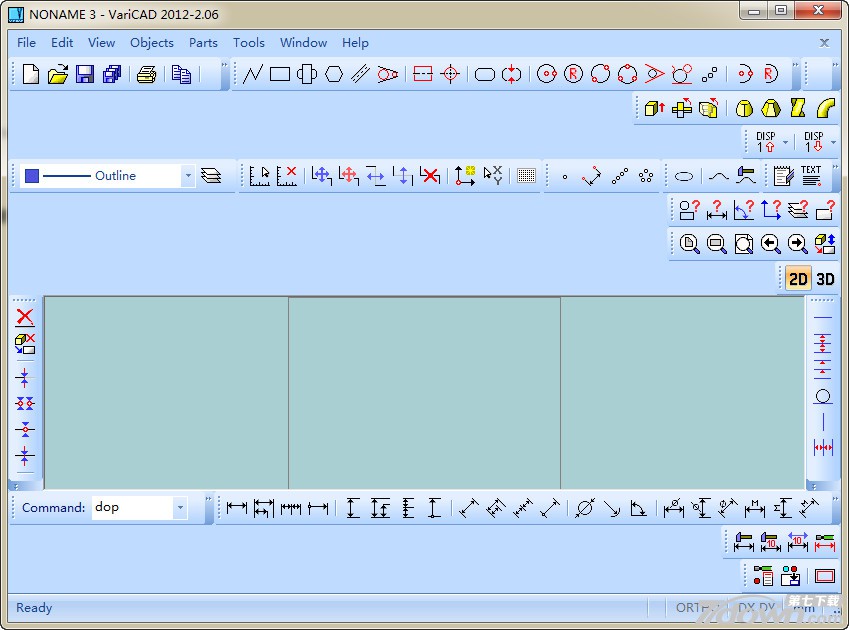Viewport: 849px width, 630px height.
Task: Expand the Outline line style dropdown
Action: pyautogui.click(x=187, y=176)
